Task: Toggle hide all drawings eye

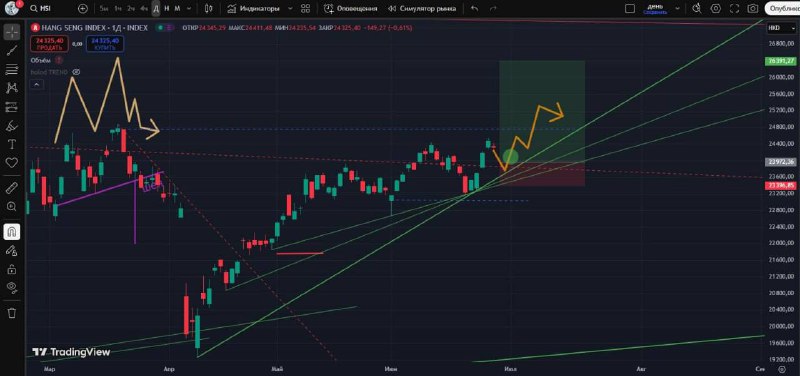Action: [x=11, y=287]
